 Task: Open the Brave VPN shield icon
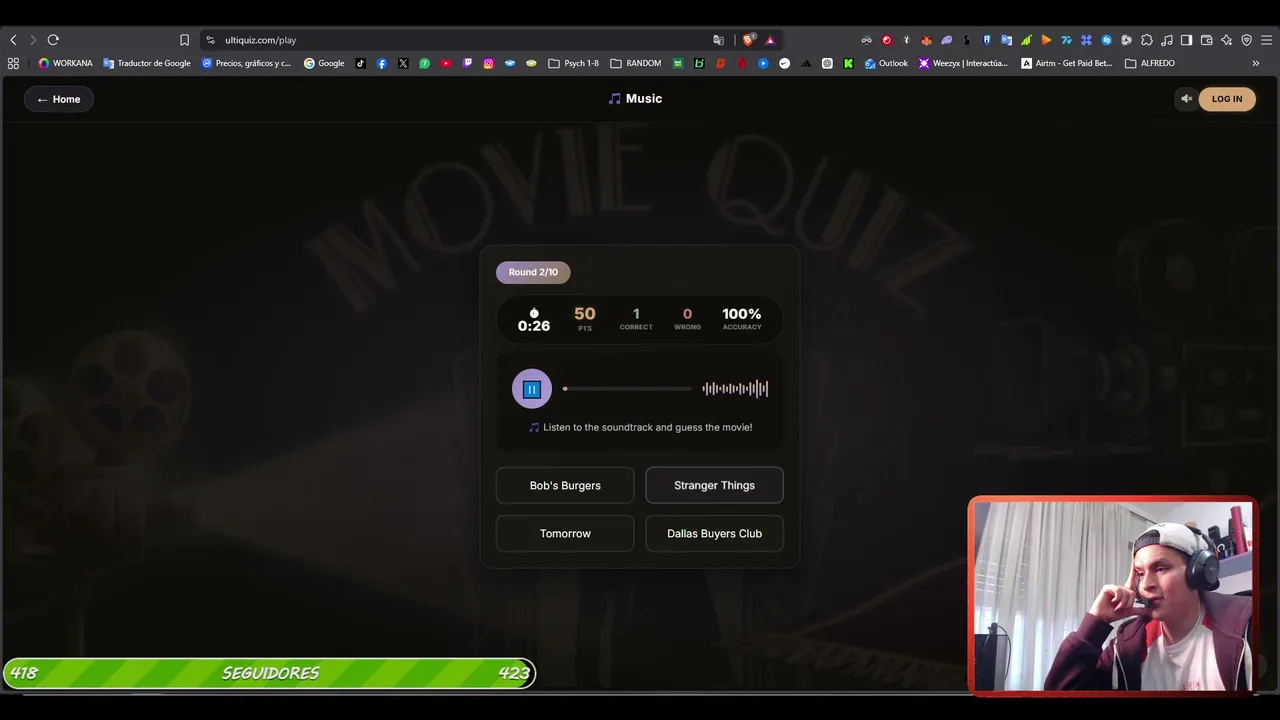click(1246, 40)
